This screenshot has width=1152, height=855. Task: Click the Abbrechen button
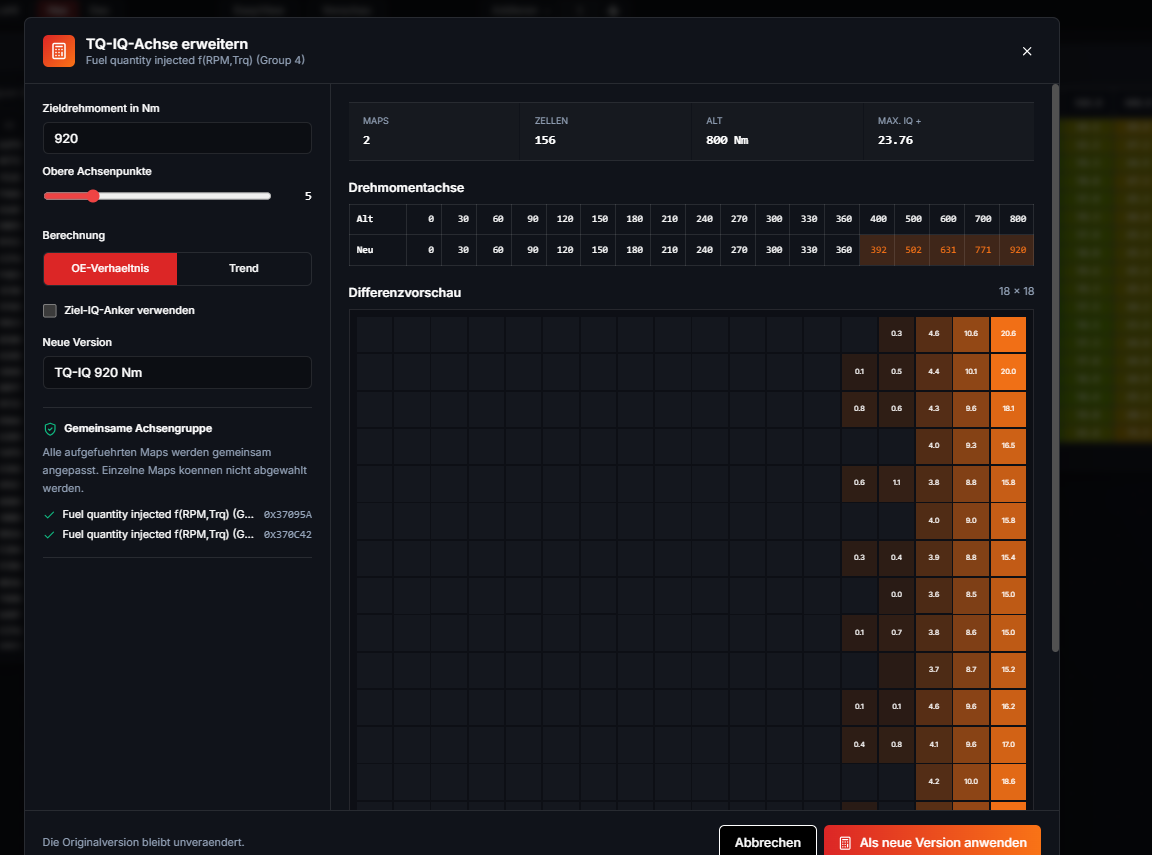[x=768, y=842]
